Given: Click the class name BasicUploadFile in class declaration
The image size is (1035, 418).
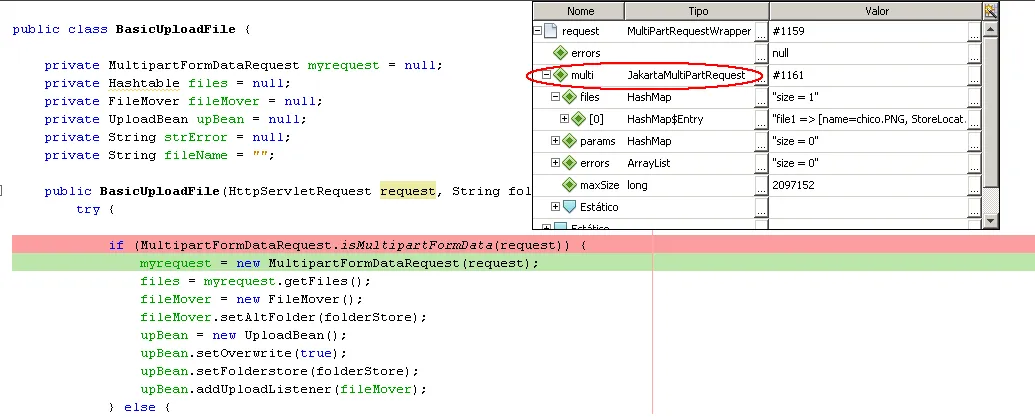Looking at the screenshot, I should click(x=176, y=30).
